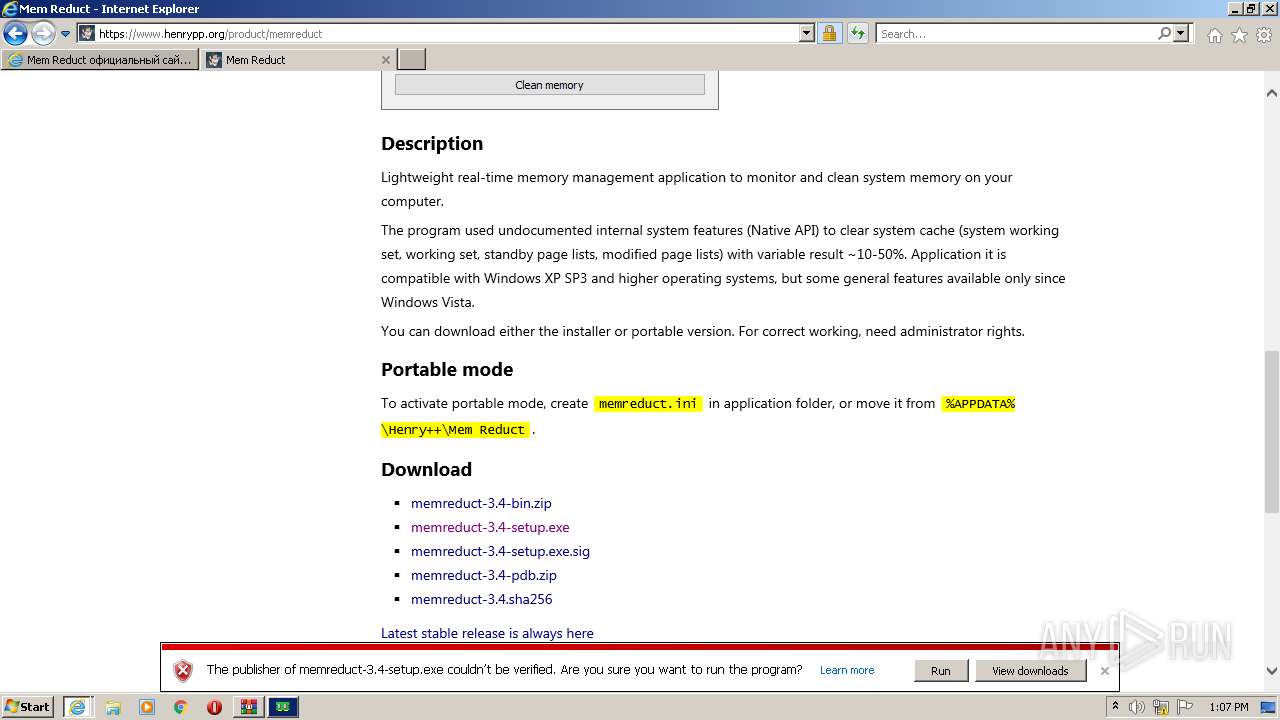The width and height of the screenshot is (1280, 720).
Task: Open the Windows Start menu
Action: [28, 707]
